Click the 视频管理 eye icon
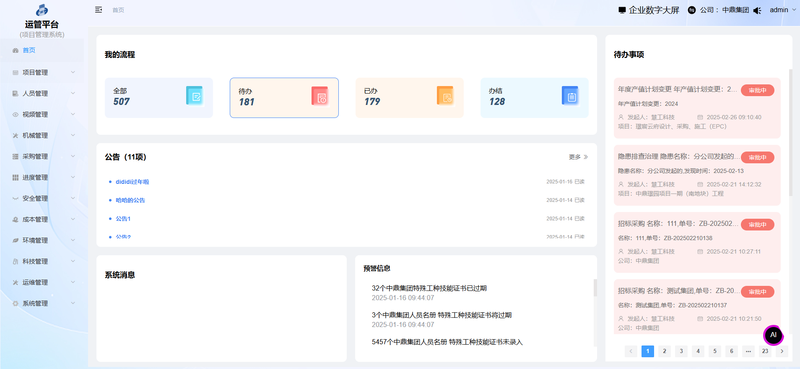800x369 pixels. pyautogui.click(x=15, y=114)
